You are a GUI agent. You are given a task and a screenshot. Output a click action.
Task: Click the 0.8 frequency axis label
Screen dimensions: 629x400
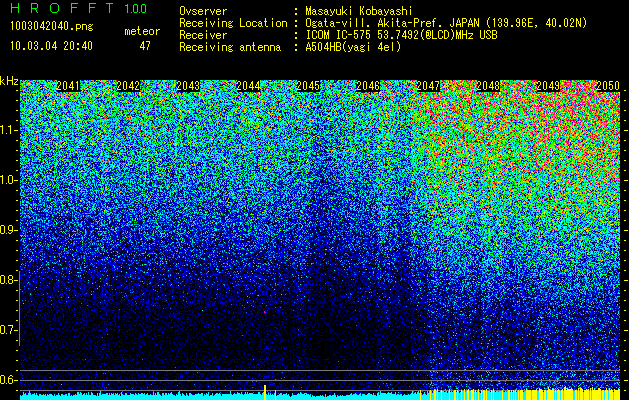[7, 280]
